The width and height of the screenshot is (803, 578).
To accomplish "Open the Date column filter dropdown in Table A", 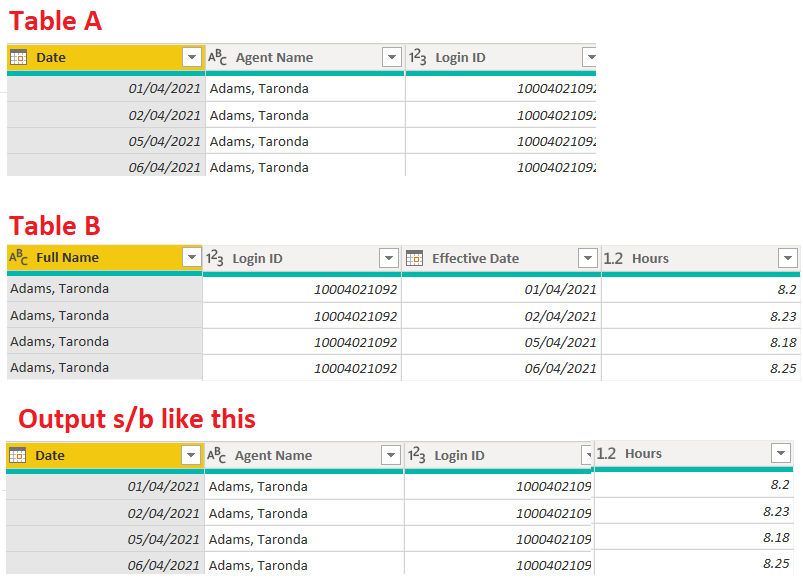I will pos(192,57).
